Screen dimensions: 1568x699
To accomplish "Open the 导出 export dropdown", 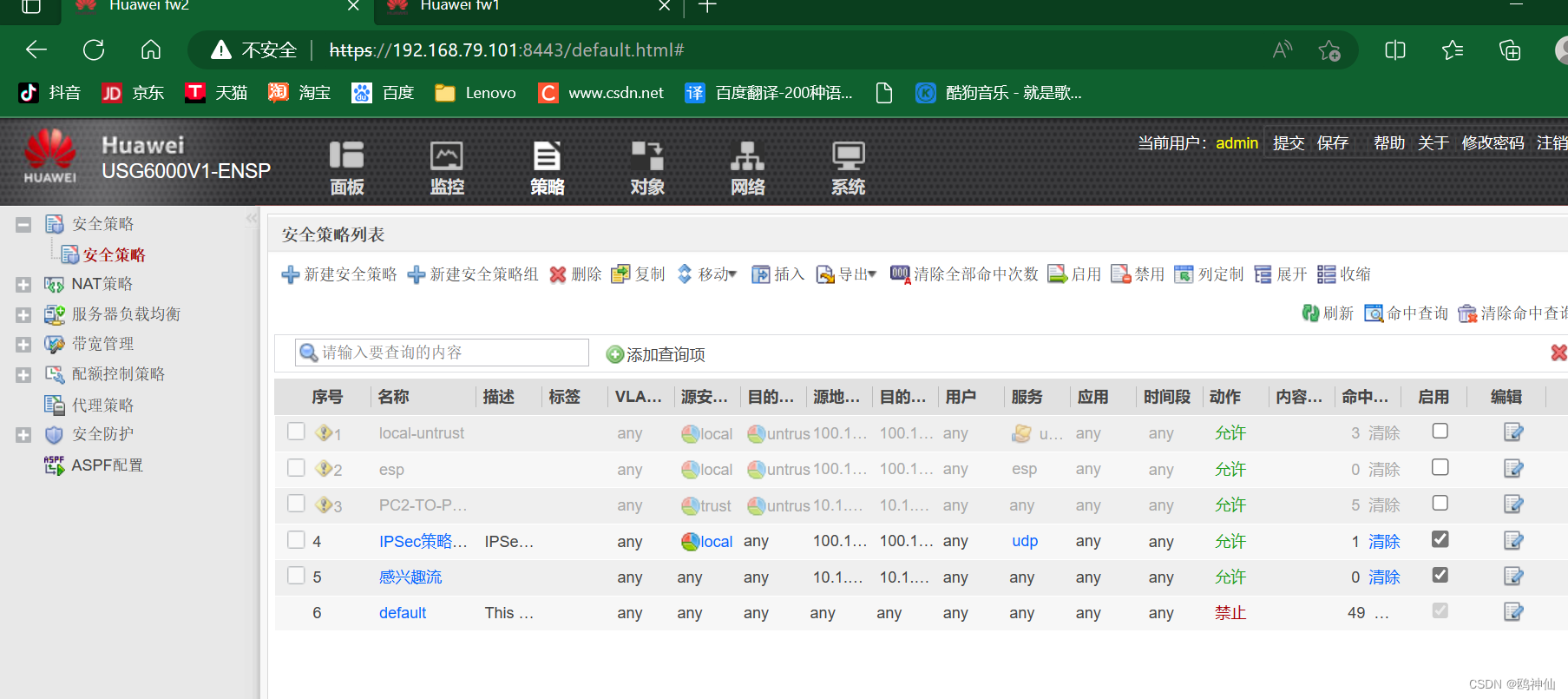I will pos(846,274).
